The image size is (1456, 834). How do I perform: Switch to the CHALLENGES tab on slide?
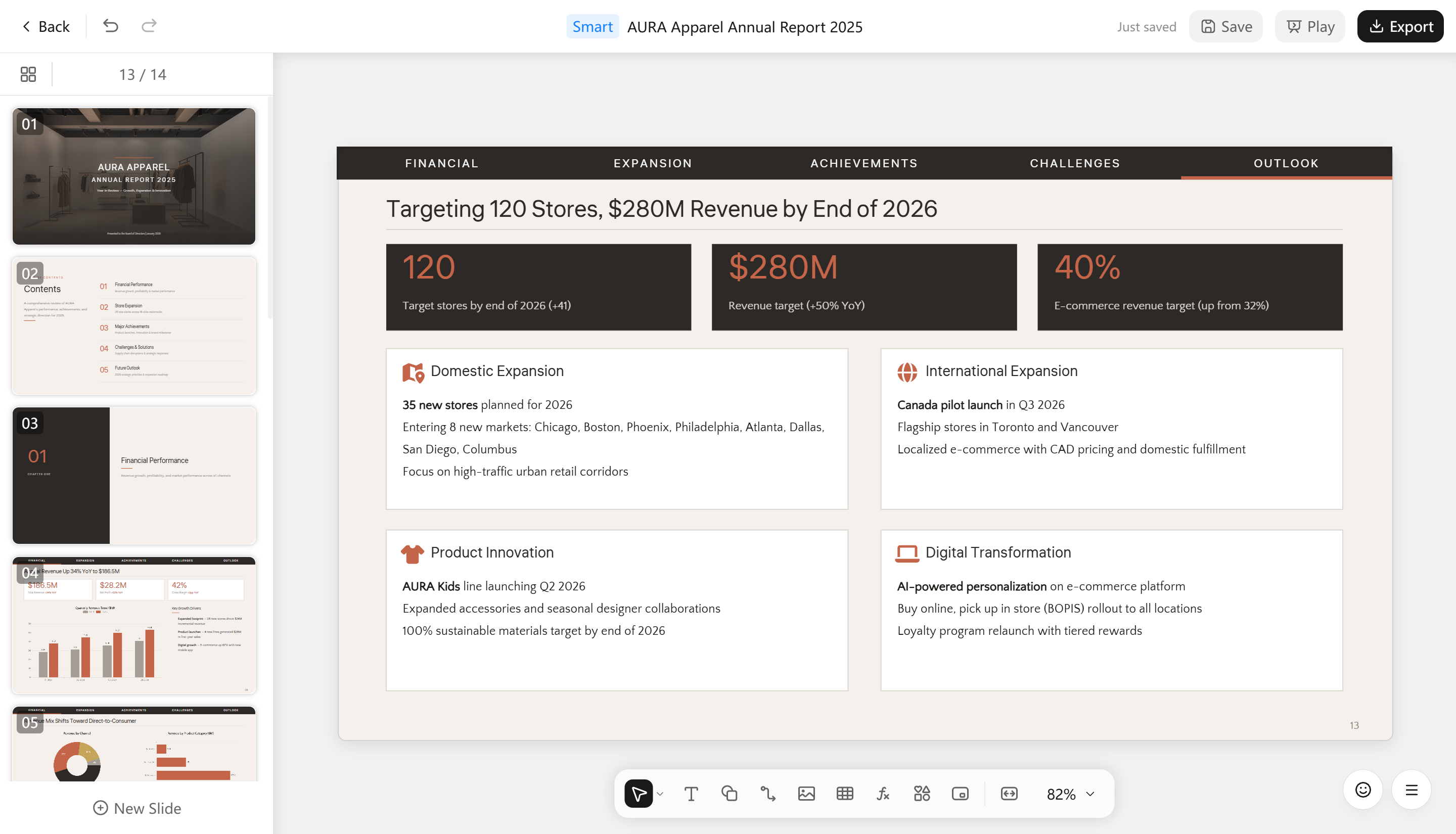tap(1074, 163)
